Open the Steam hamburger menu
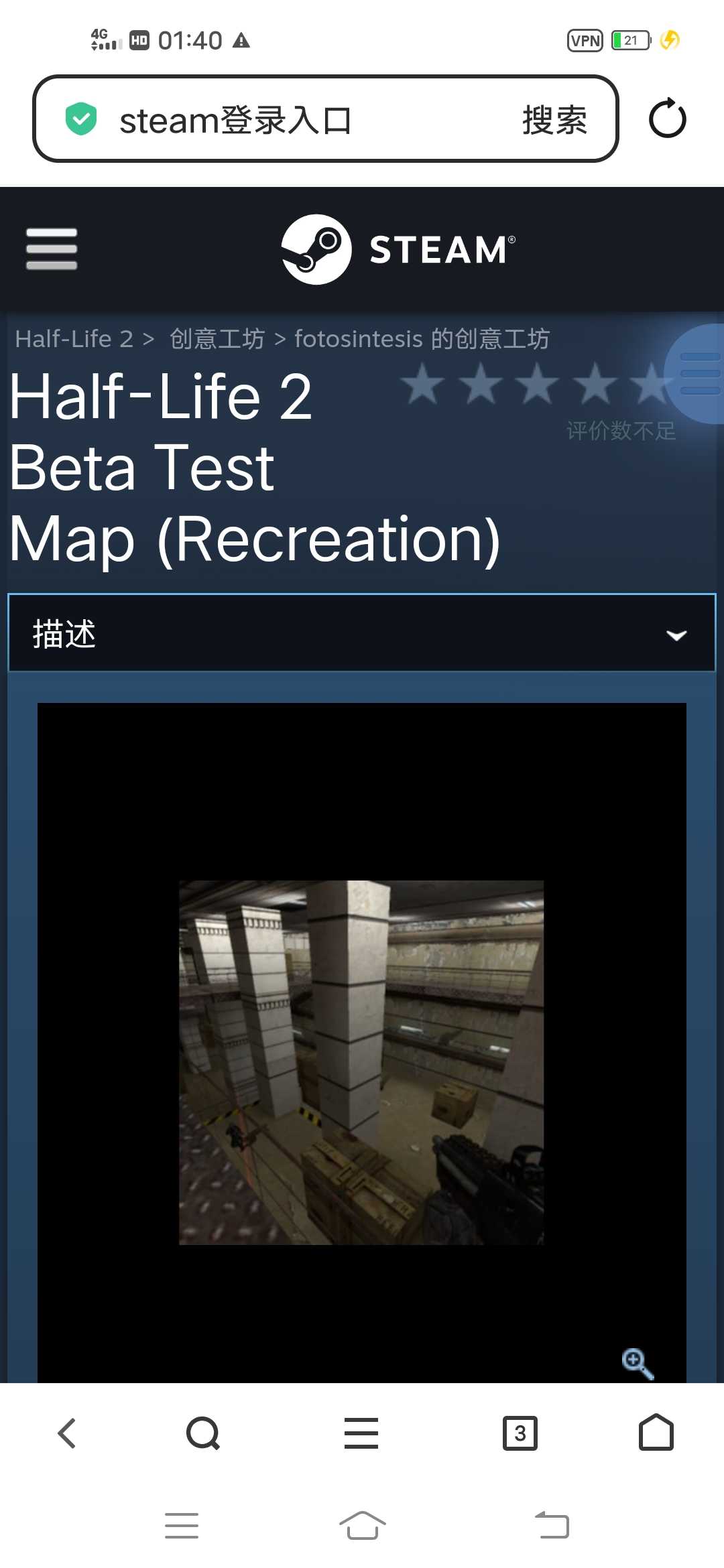 click(x=52, y=249)
